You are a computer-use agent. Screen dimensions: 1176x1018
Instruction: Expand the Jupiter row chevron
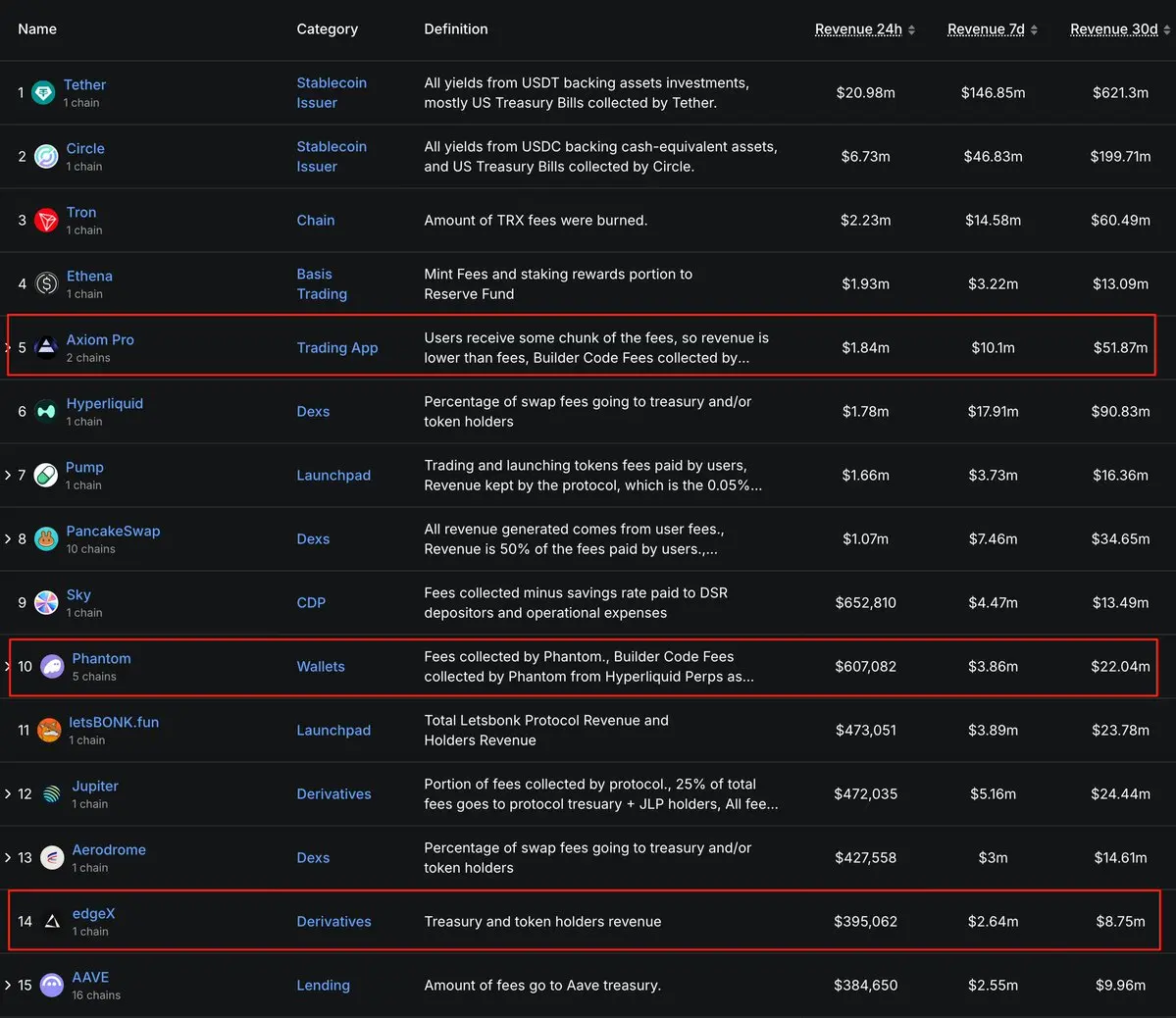8,793
